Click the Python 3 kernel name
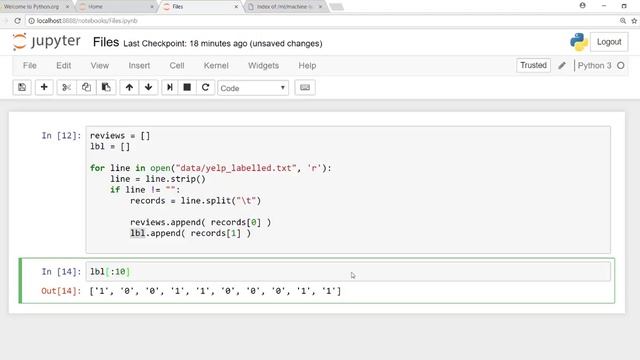 tap(594, 65)
